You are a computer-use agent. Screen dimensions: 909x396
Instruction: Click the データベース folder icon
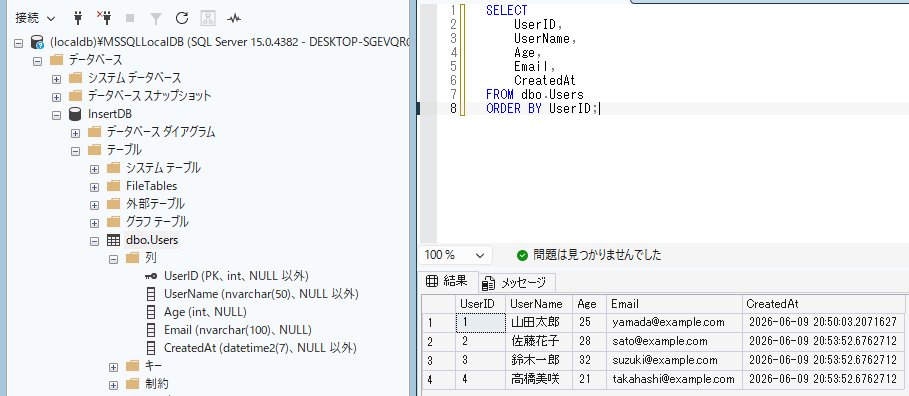[x=56, y=60]
